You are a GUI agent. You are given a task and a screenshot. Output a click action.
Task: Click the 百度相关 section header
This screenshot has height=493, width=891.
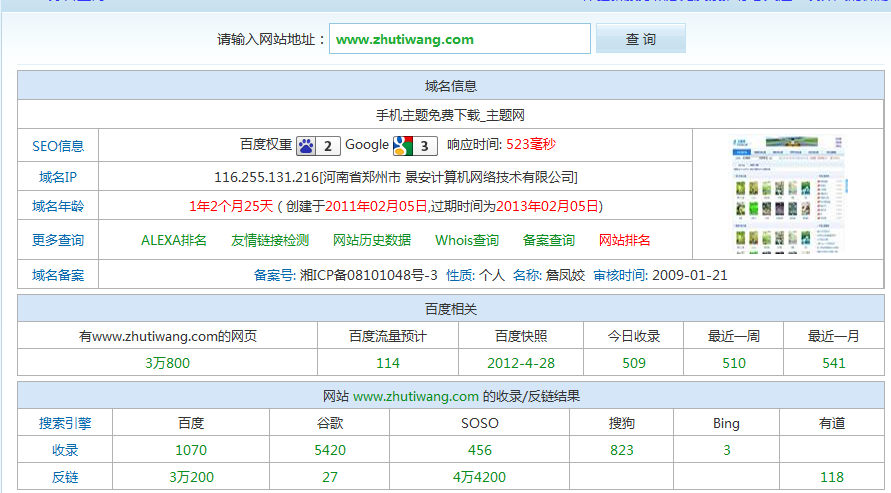coord(451,309)
